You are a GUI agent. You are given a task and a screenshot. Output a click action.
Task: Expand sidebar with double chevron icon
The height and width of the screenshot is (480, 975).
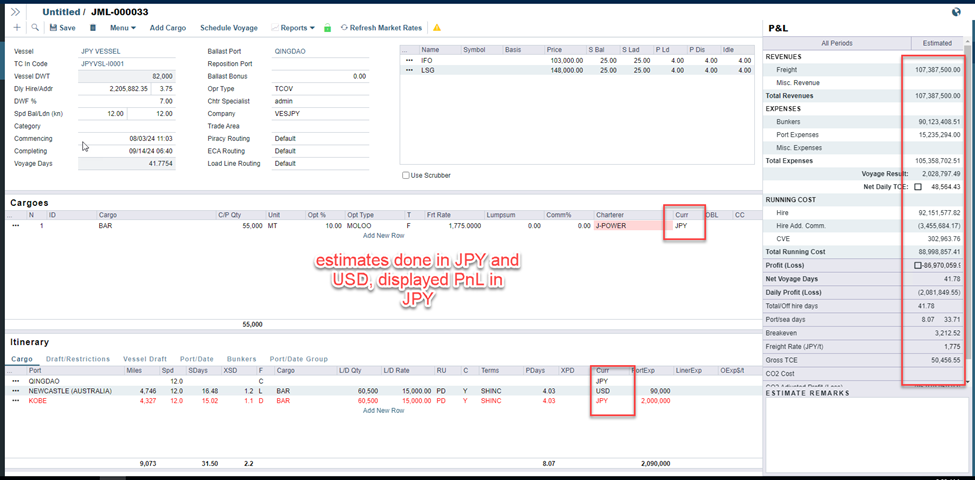(16, 11)
